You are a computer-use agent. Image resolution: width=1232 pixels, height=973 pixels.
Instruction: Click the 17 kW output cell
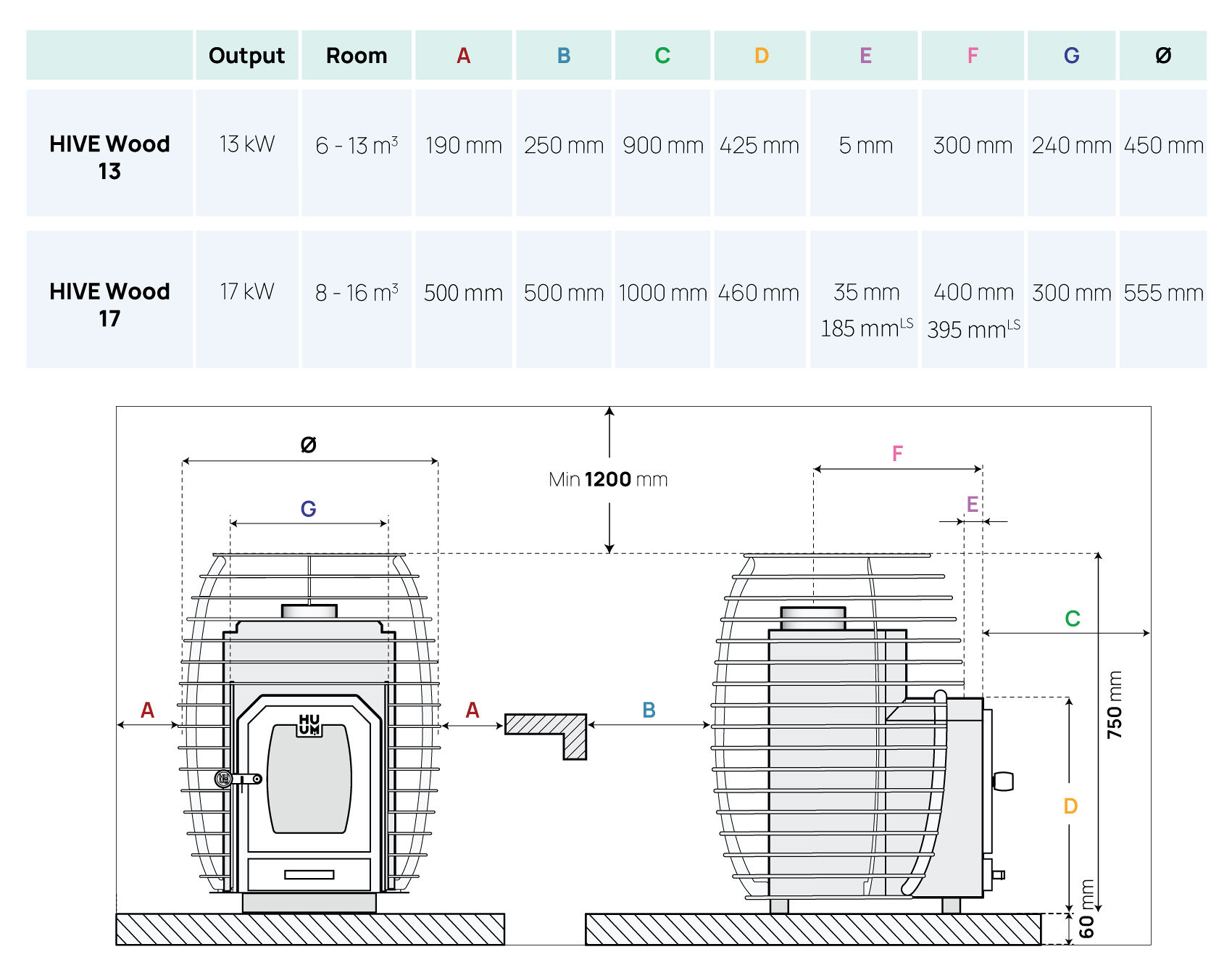246,291
